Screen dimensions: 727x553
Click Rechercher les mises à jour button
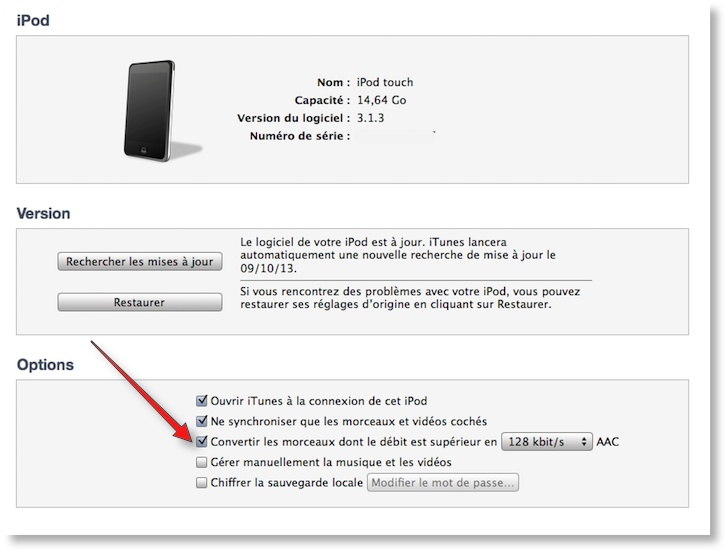[x=140, y=261]
